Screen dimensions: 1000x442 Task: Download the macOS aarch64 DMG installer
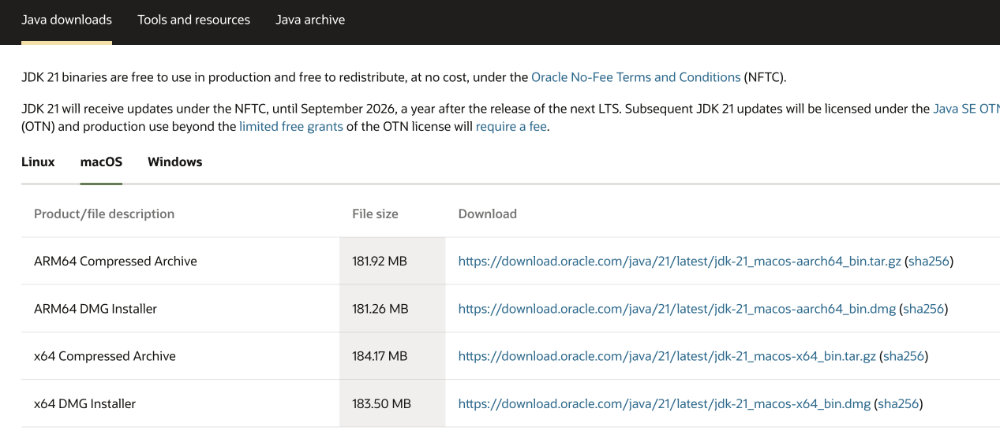tap(676, 309)
